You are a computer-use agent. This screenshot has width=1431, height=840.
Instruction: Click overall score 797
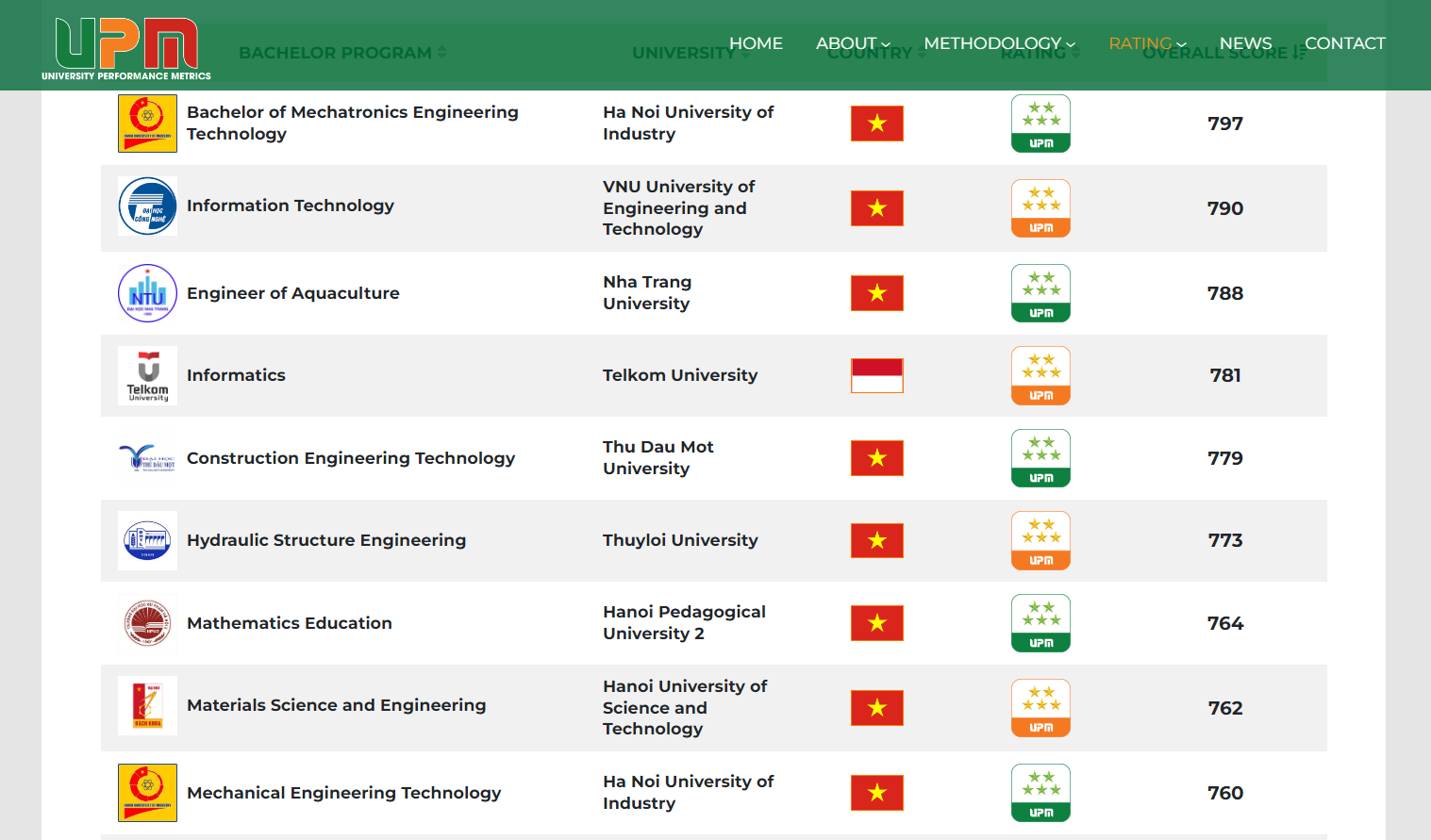pos(1225,124)
